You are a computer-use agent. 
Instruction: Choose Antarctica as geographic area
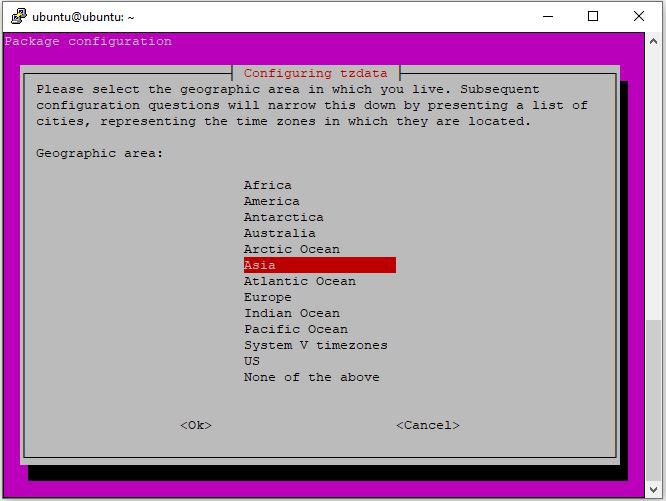coord(284,217)
